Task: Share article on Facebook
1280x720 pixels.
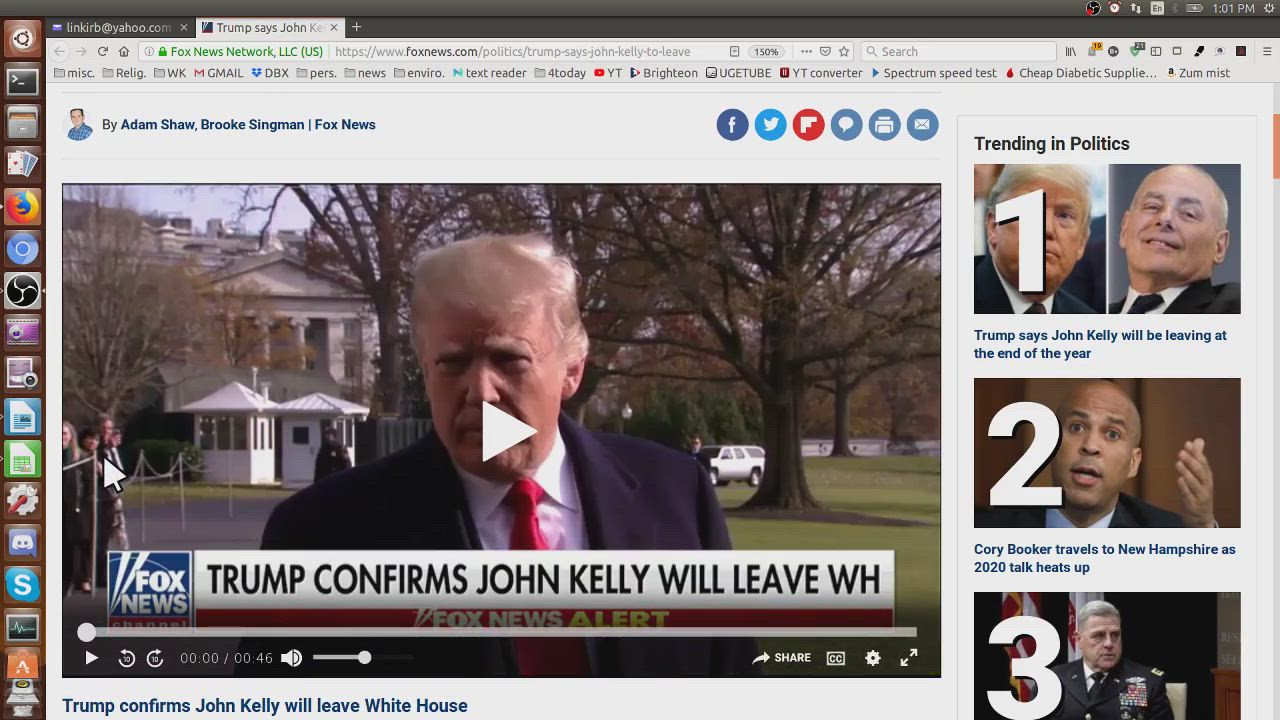Action: pos(732,125)
